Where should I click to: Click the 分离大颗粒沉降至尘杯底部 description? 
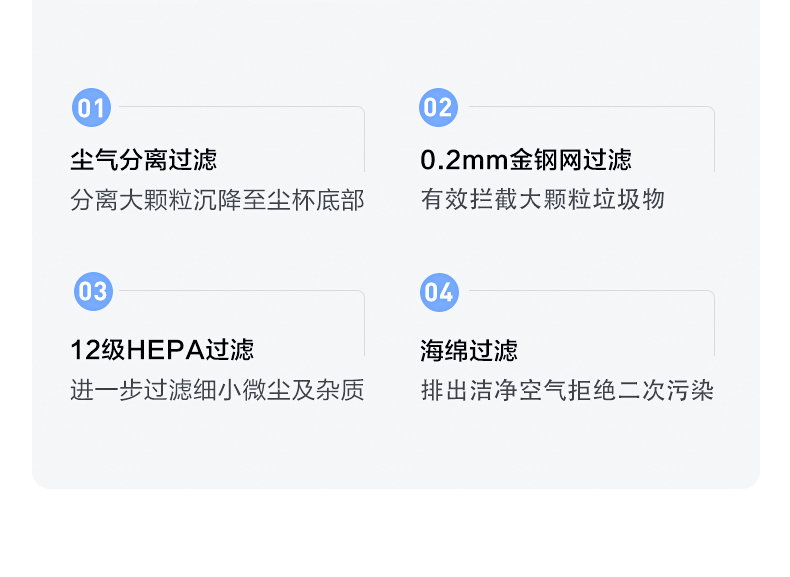[217, 200]
